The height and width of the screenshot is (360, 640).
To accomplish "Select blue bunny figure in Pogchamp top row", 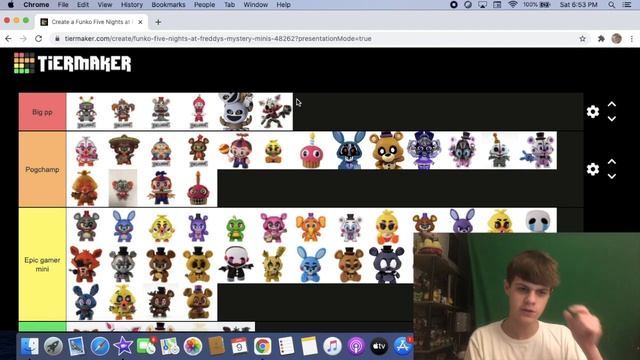I will coord(349,151).
